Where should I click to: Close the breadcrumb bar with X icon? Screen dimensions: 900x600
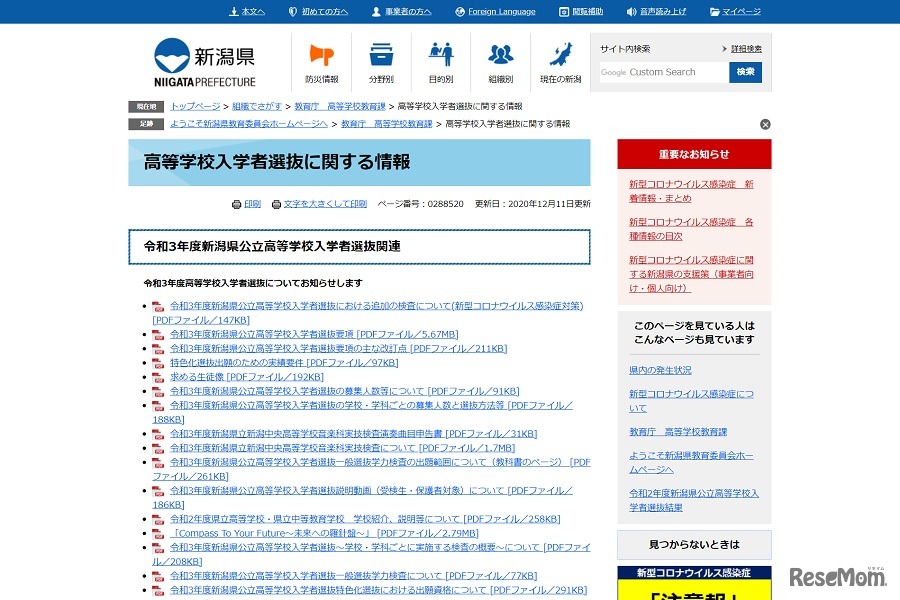765,125
